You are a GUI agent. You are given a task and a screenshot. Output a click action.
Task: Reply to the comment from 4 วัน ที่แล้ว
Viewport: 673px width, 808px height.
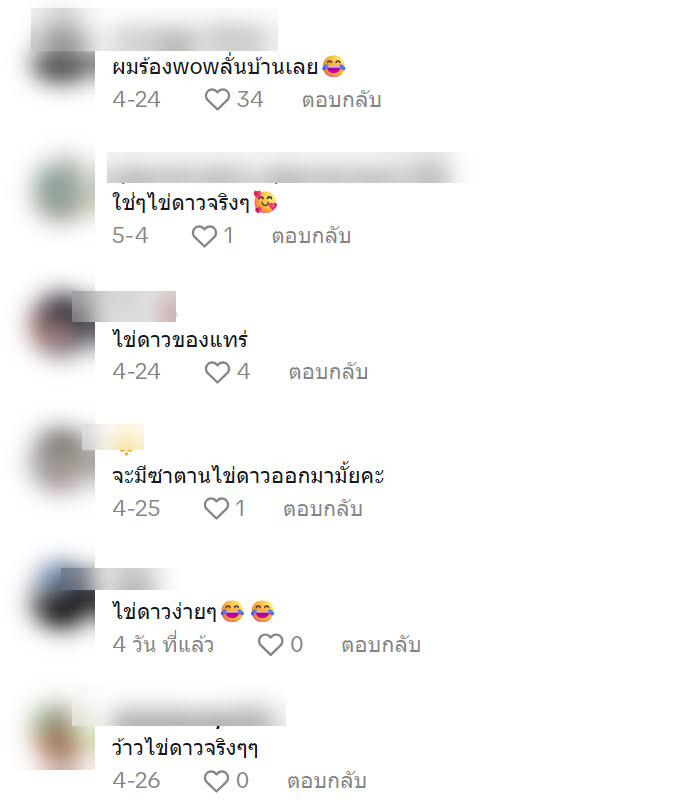[381, 645]
